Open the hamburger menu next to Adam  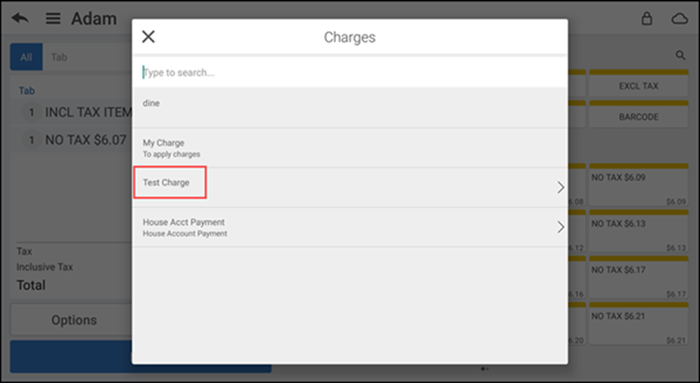pyautogui.click(x=53, y=18)
